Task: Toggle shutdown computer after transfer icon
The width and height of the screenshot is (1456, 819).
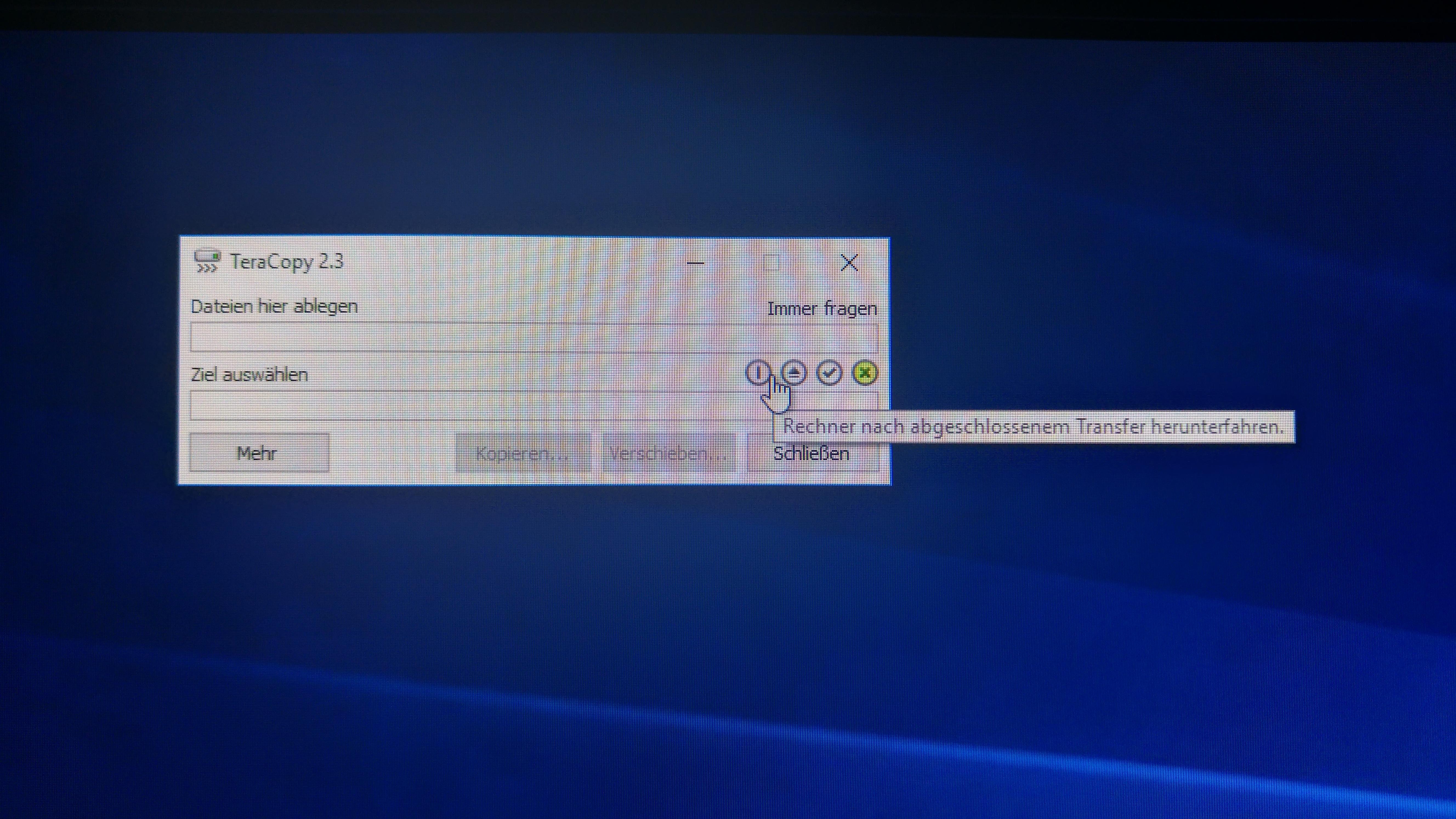Action: coord(758,373)
